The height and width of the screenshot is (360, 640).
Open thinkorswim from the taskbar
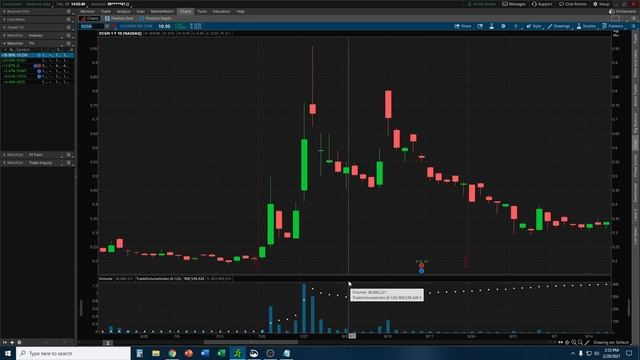coord(237,353)
